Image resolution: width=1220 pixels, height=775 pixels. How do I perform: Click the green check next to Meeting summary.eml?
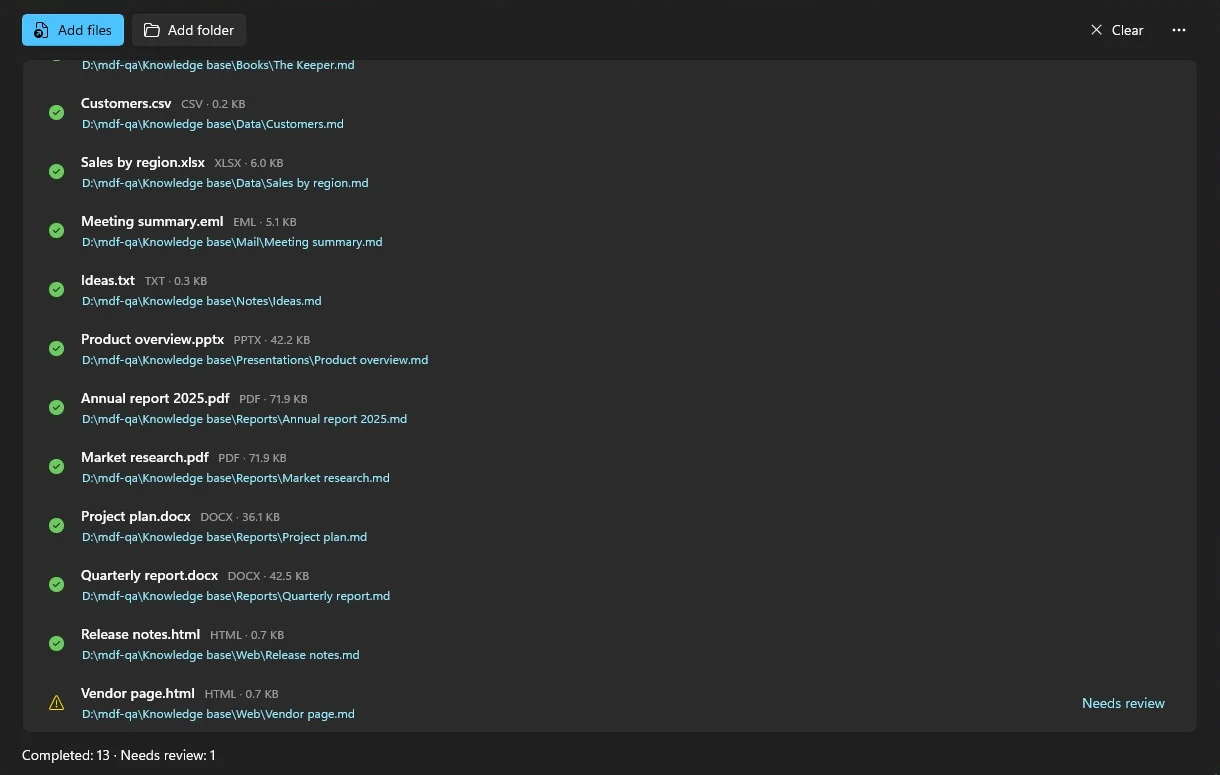tap(57, 231)
